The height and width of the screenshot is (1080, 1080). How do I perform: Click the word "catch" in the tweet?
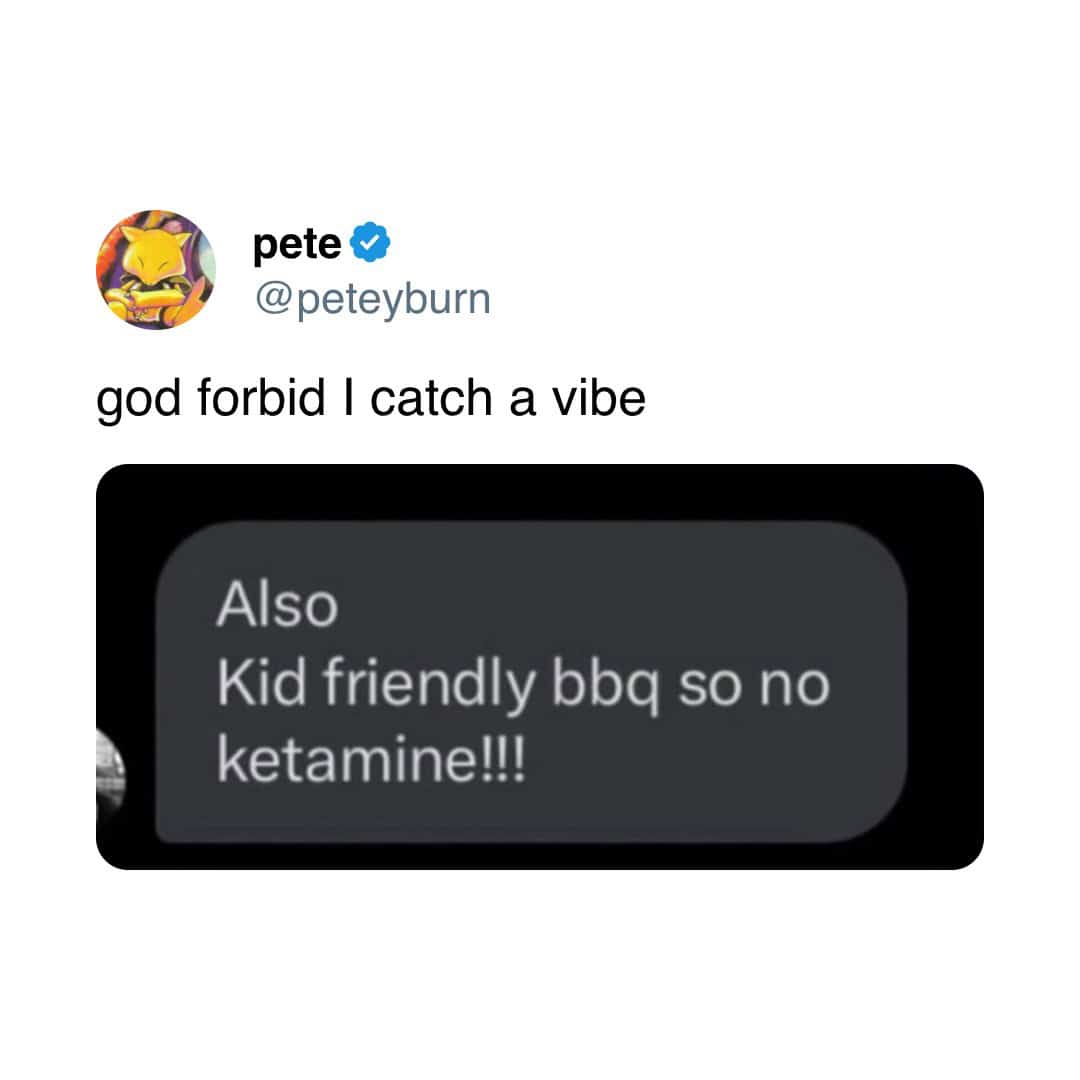(x=431, y=399)
